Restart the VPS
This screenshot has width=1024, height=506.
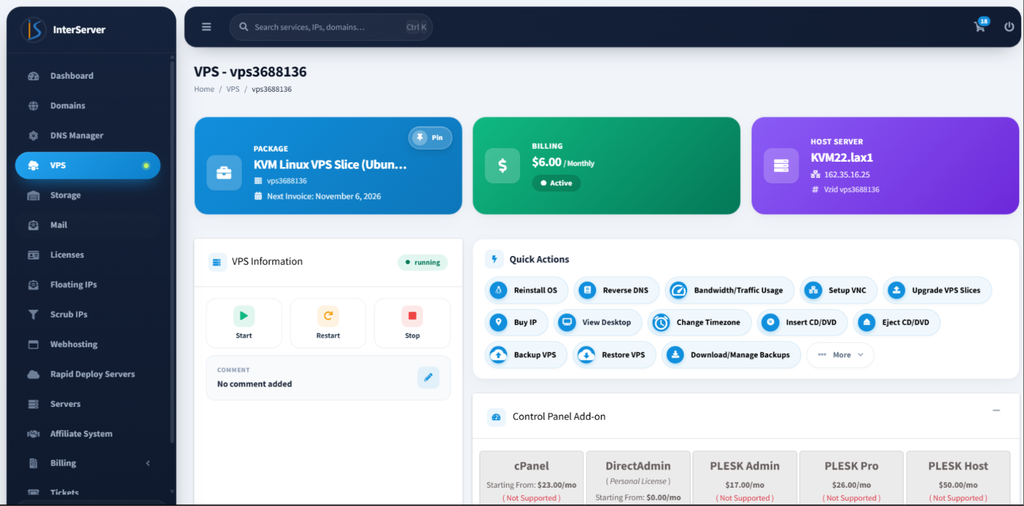click(x=328, y=323)
